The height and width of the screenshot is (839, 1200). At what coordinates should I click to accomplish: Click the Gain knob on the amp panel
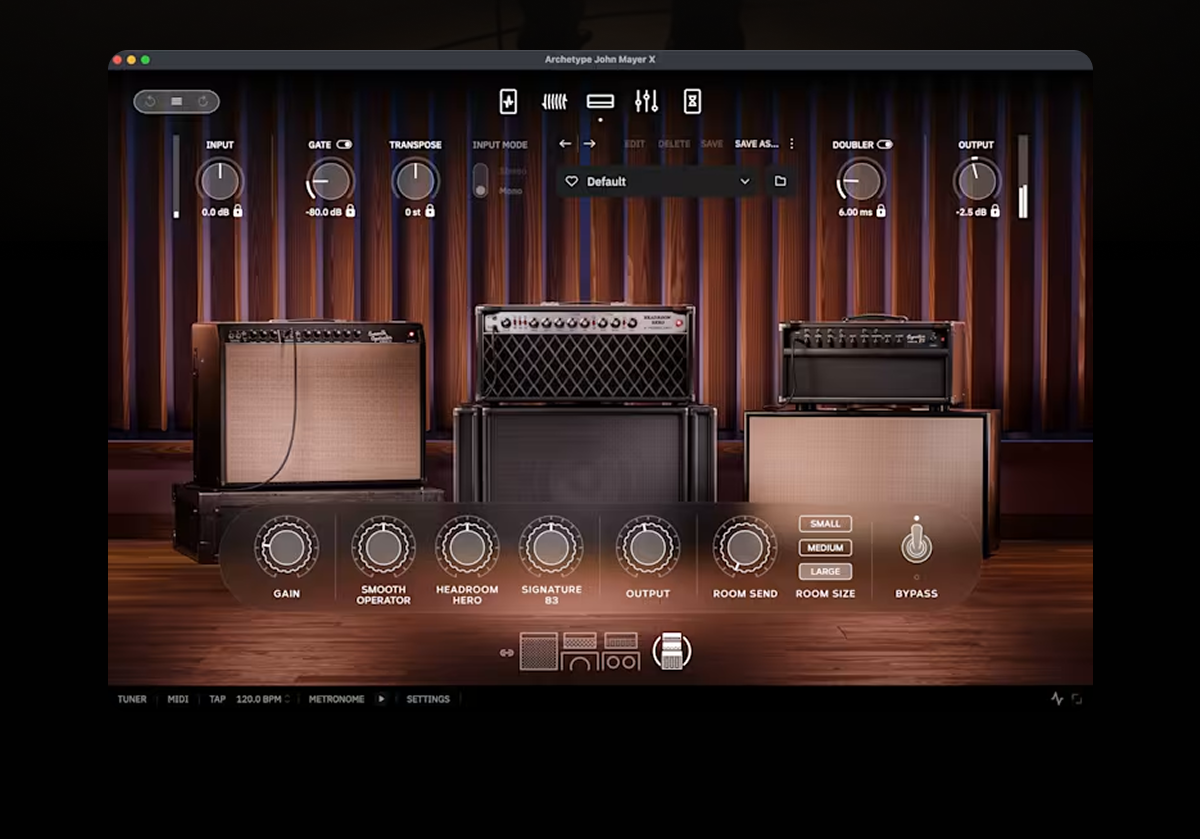click(x=286, y=547)
